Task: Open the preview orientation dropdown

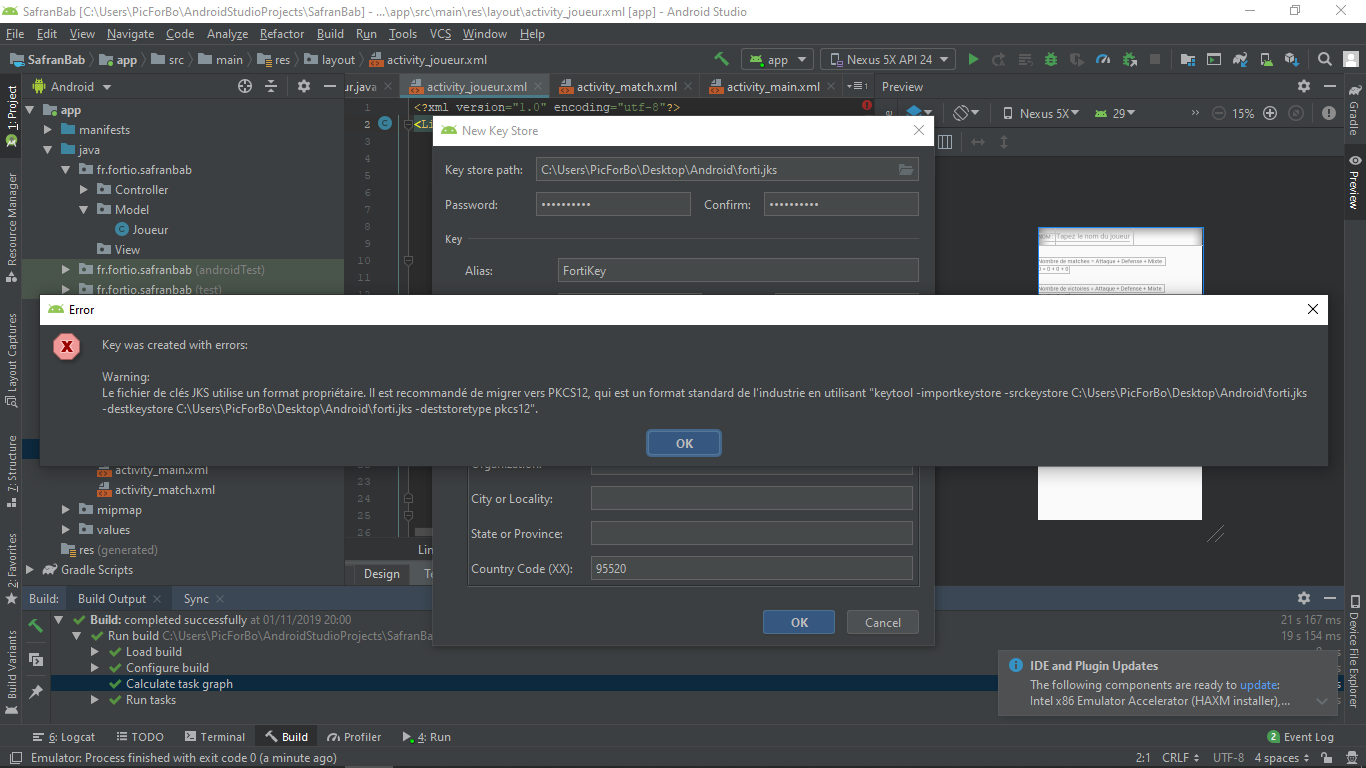Action: click(965, 113)
